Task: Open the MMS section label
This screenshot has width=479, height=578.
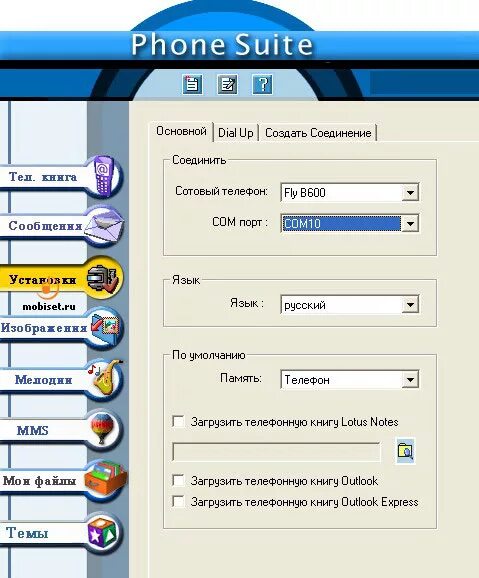Action: (x=32, y=430)
